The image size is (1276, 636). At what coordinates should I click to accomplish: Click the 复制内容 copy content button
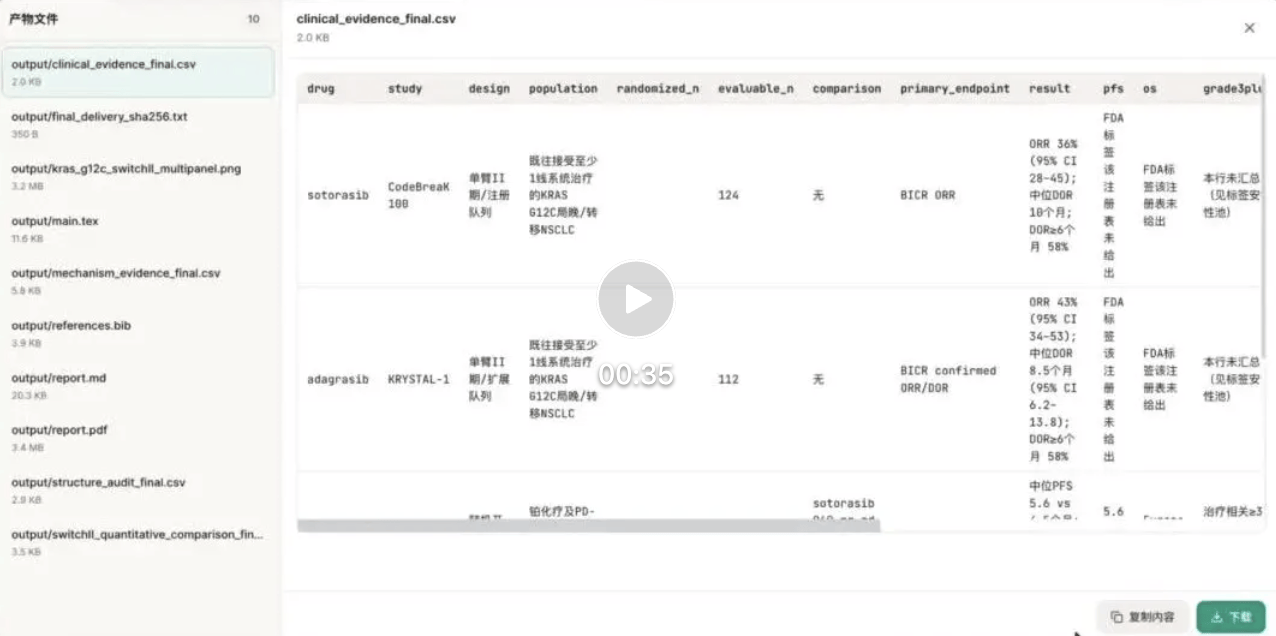(1142, 617)
